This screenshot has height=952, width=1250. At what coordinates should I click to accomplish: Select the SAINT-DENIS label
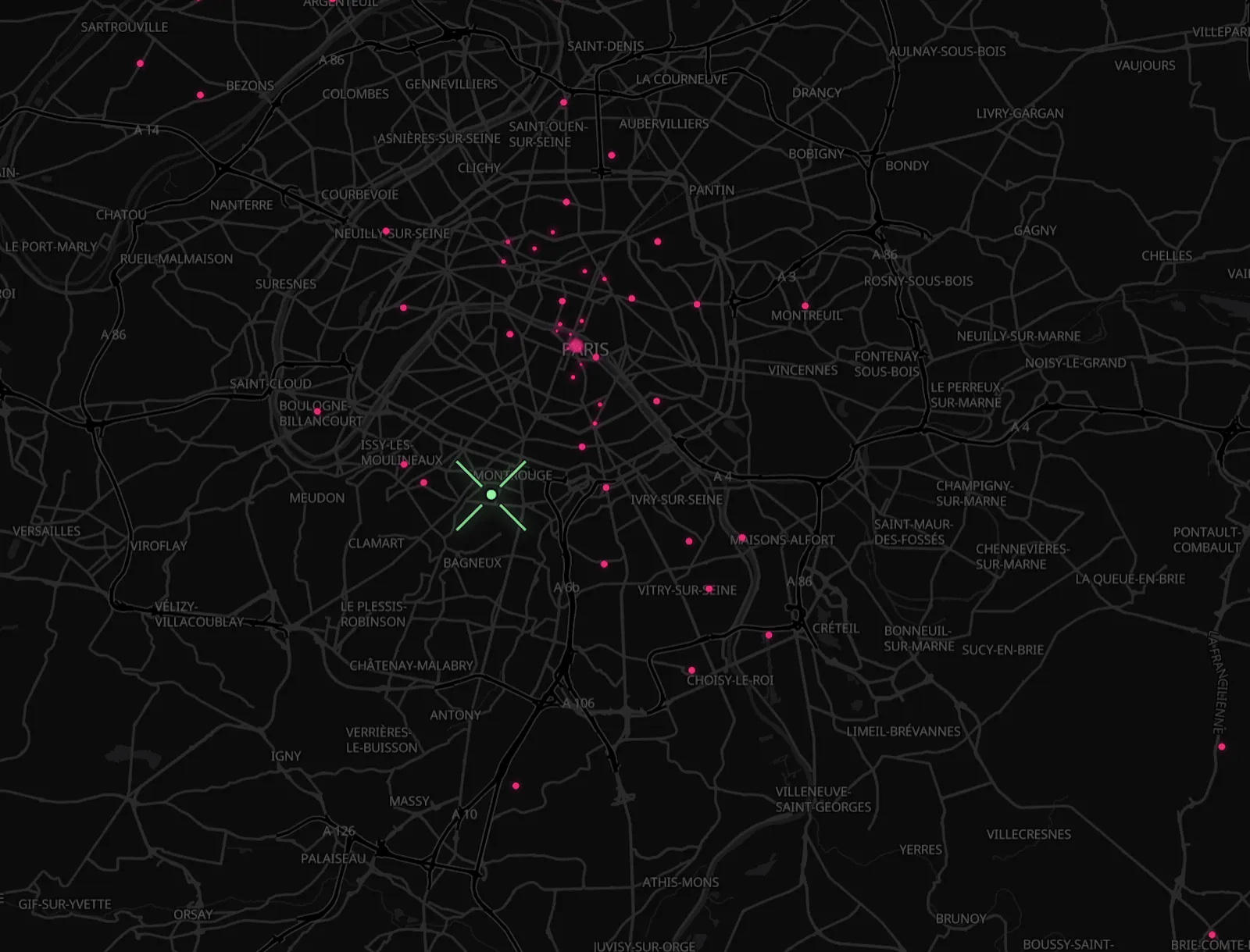(x=605, y=46)
